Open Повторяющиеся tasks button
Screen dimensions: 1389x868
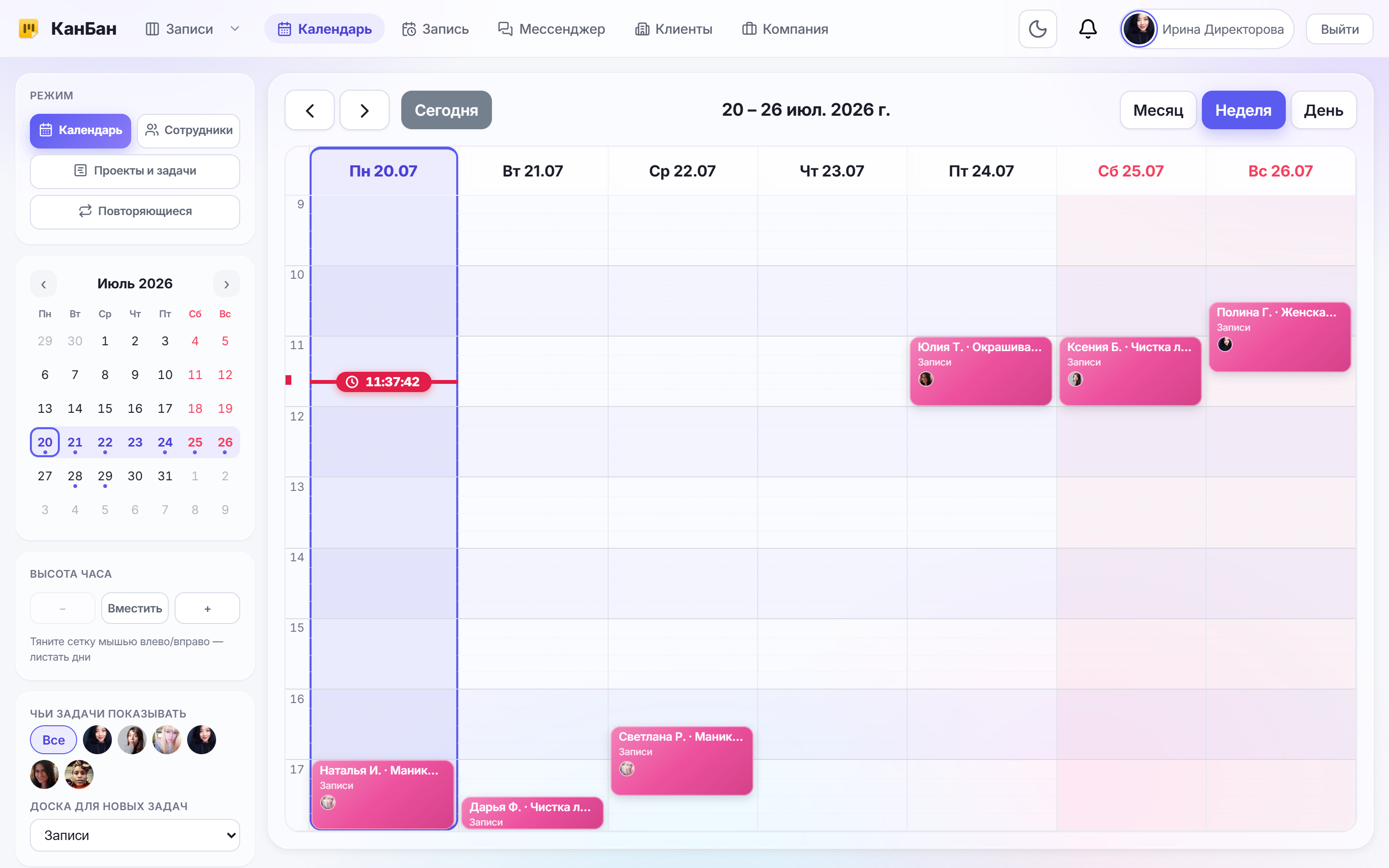(x=135, y=211)
